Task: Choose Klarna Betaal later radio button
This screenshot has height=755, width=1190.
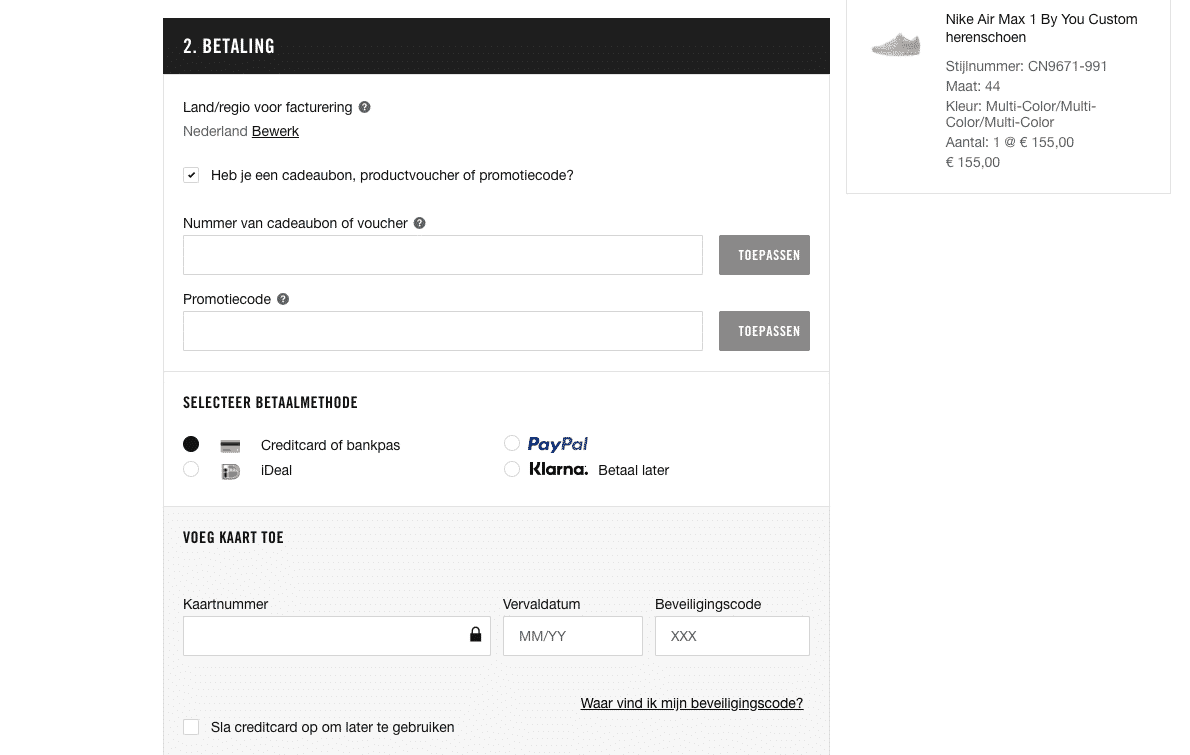Action: coord(512,469)
